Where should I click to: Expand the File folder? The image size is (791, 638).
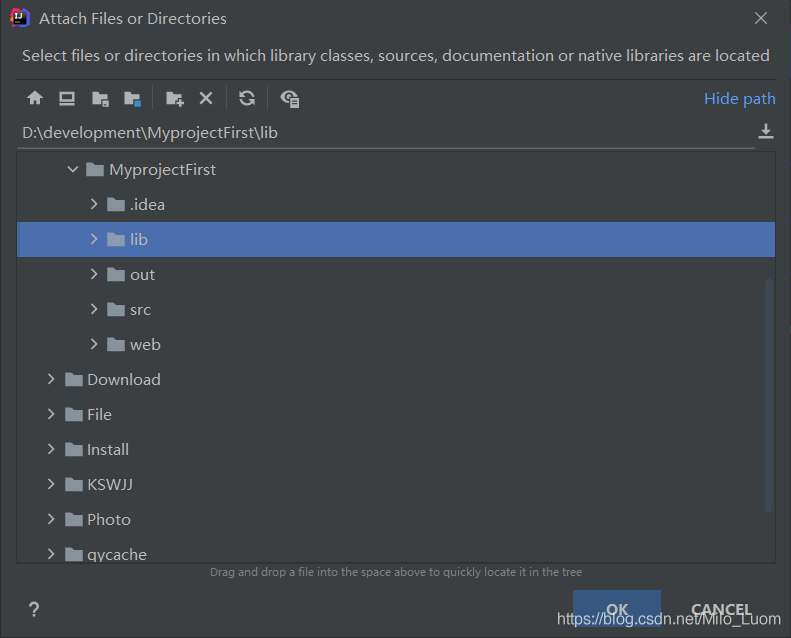pyautogui.click(x=51, y=414)
